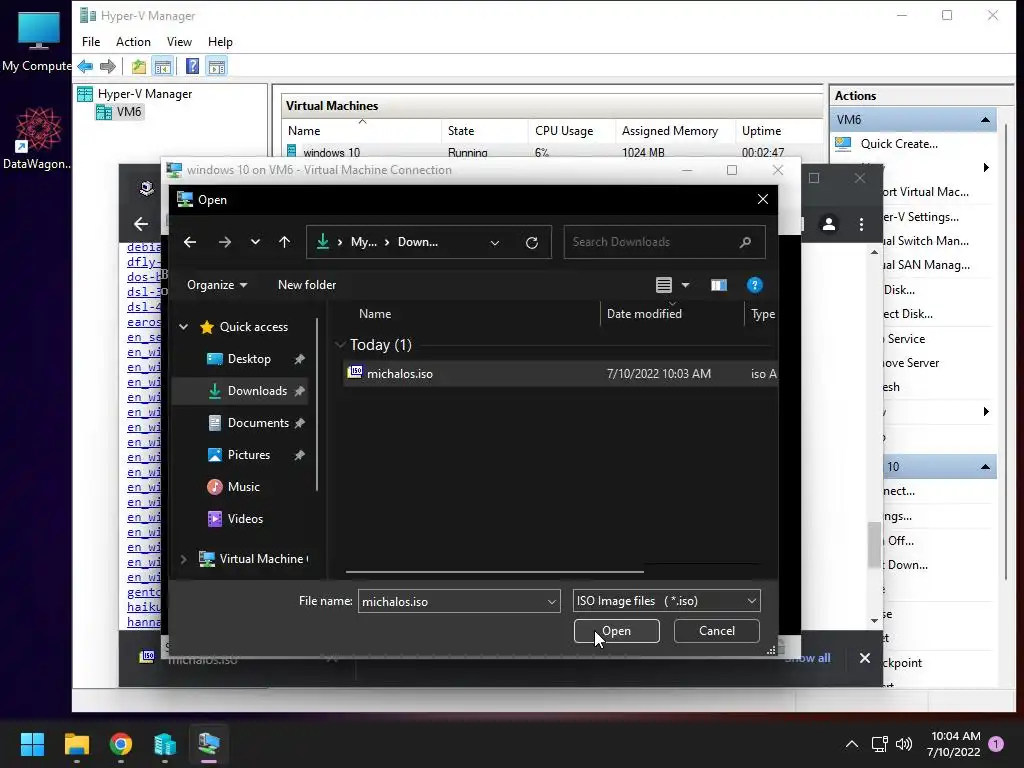Expand address bar path dropdown
Image resolution: width=1024 pixels, height=768 pixels.
494,243
